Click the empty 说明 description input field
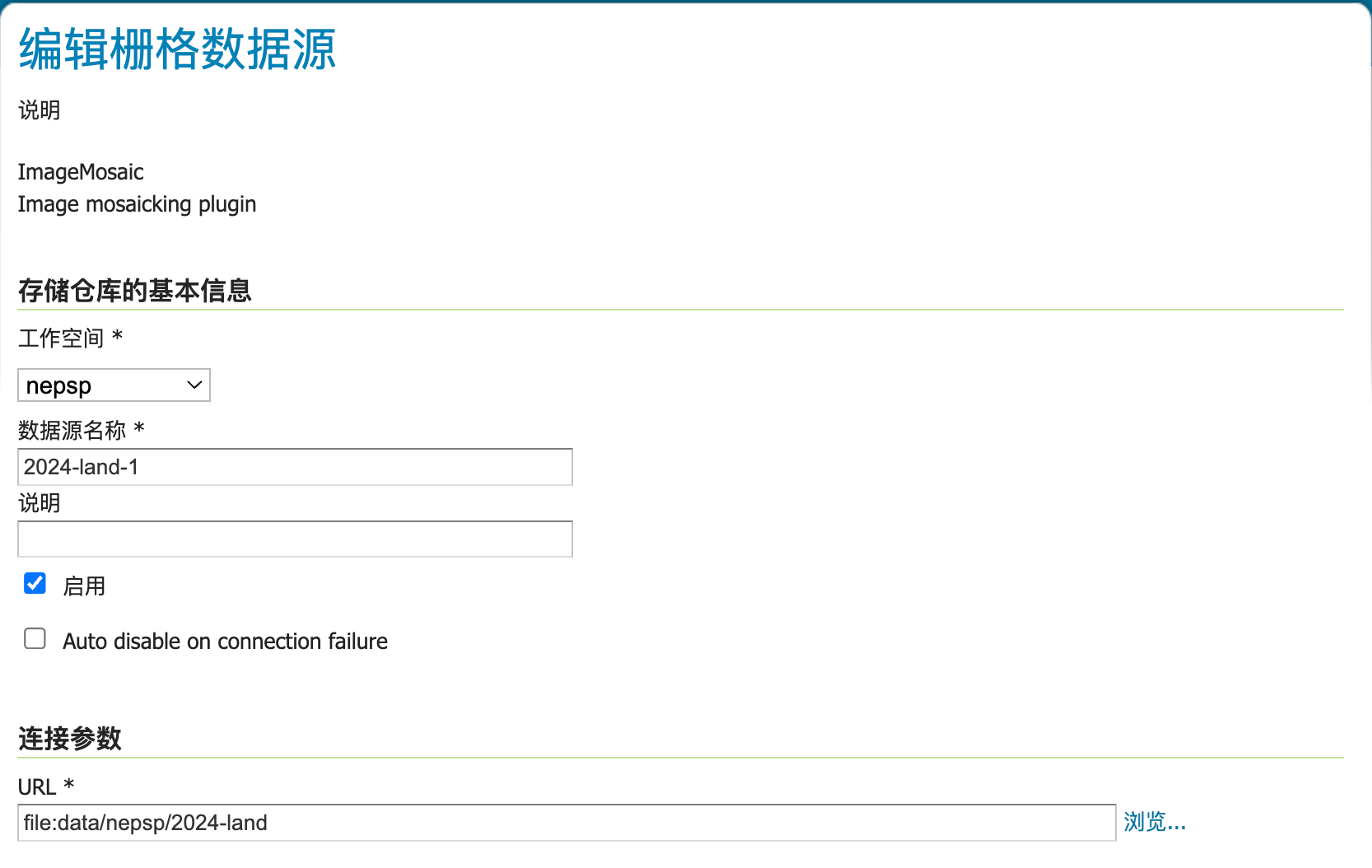Image resolution: width=1372 pixels, height=868 pixels. [x=295, y=539]
